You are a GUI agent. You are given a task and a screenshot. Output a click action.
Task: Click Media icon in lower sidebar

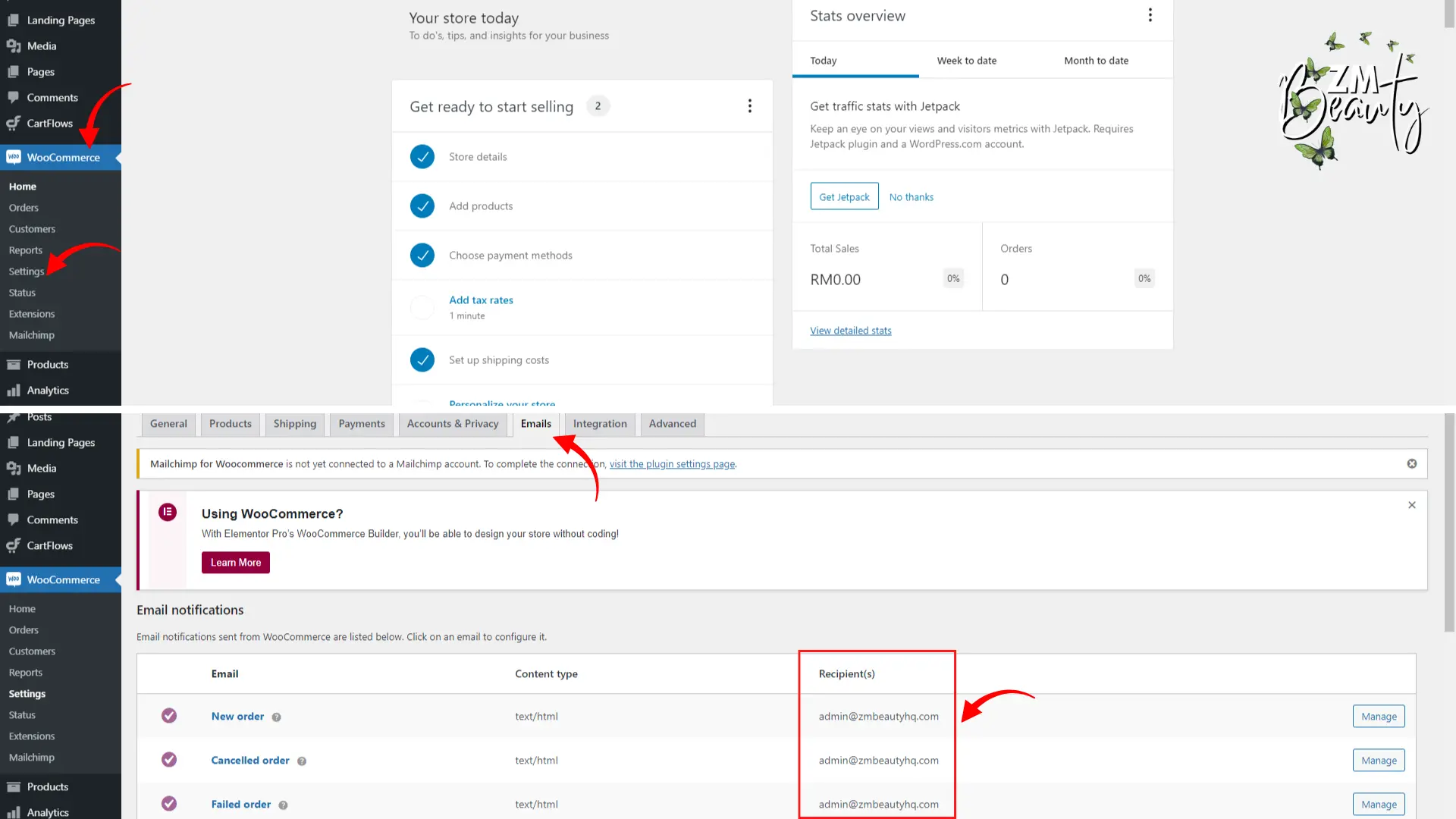pyautogui.click(x=13, y=469)
